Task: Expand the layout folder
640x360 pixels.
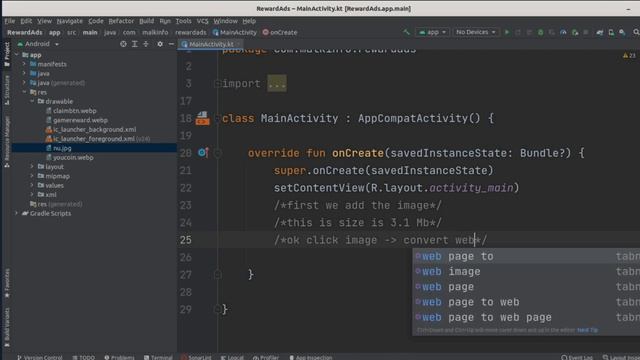Action: tap(32, 167)
